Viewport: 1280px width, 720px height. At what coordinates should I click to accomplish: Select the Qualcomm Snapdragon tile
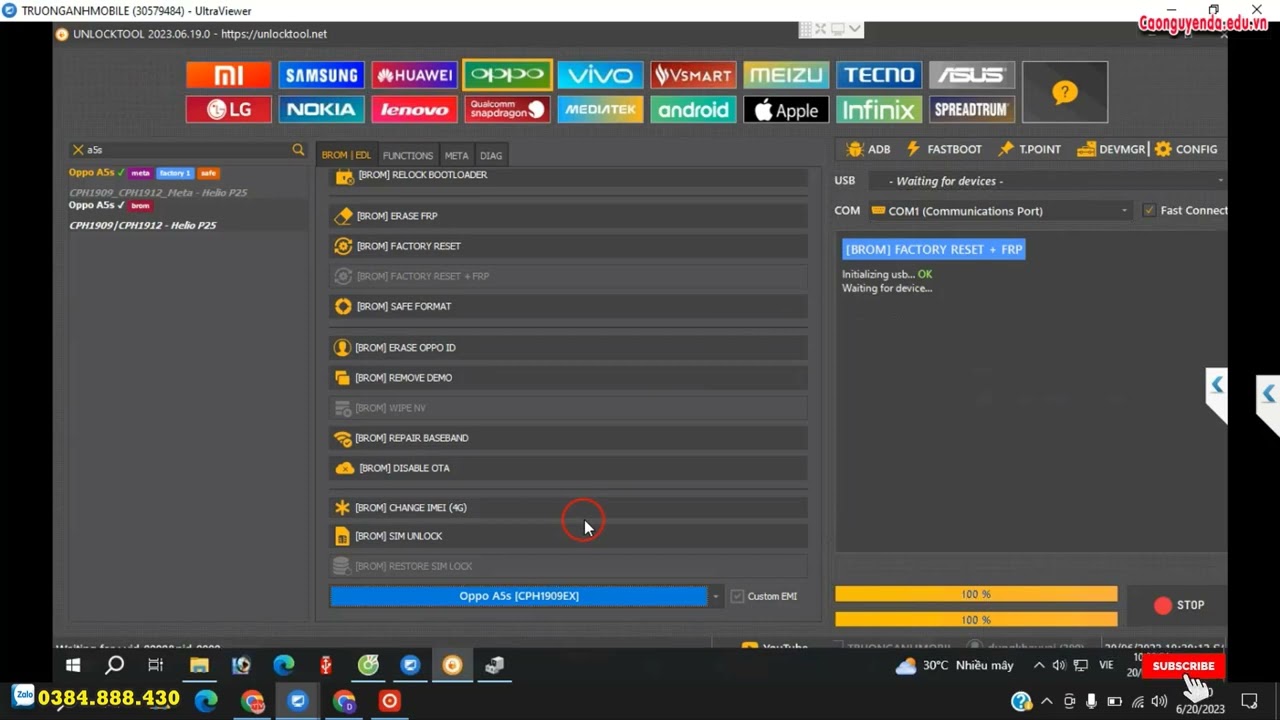click(x=507, y=109)
